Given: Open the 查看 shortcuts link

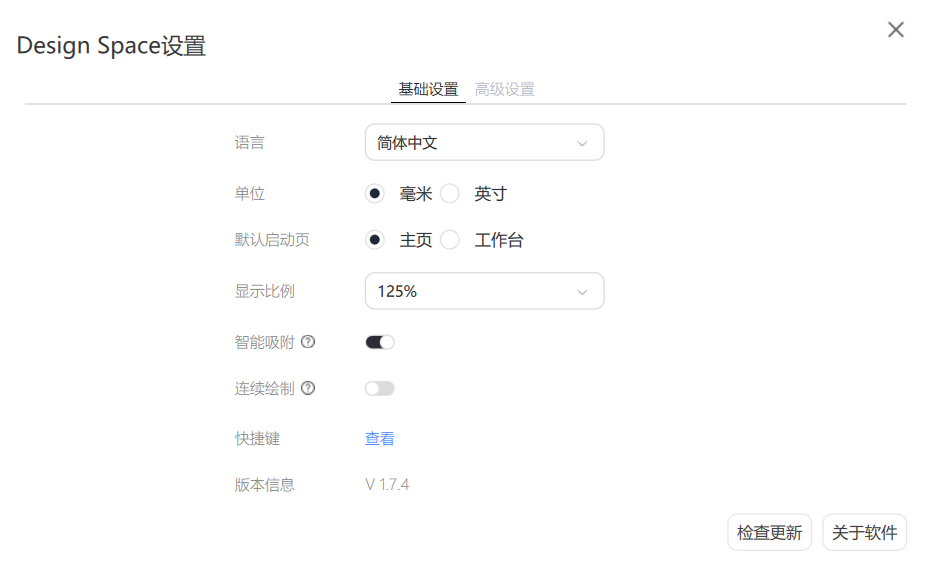Looking at the screenshot, I should 380,439.
